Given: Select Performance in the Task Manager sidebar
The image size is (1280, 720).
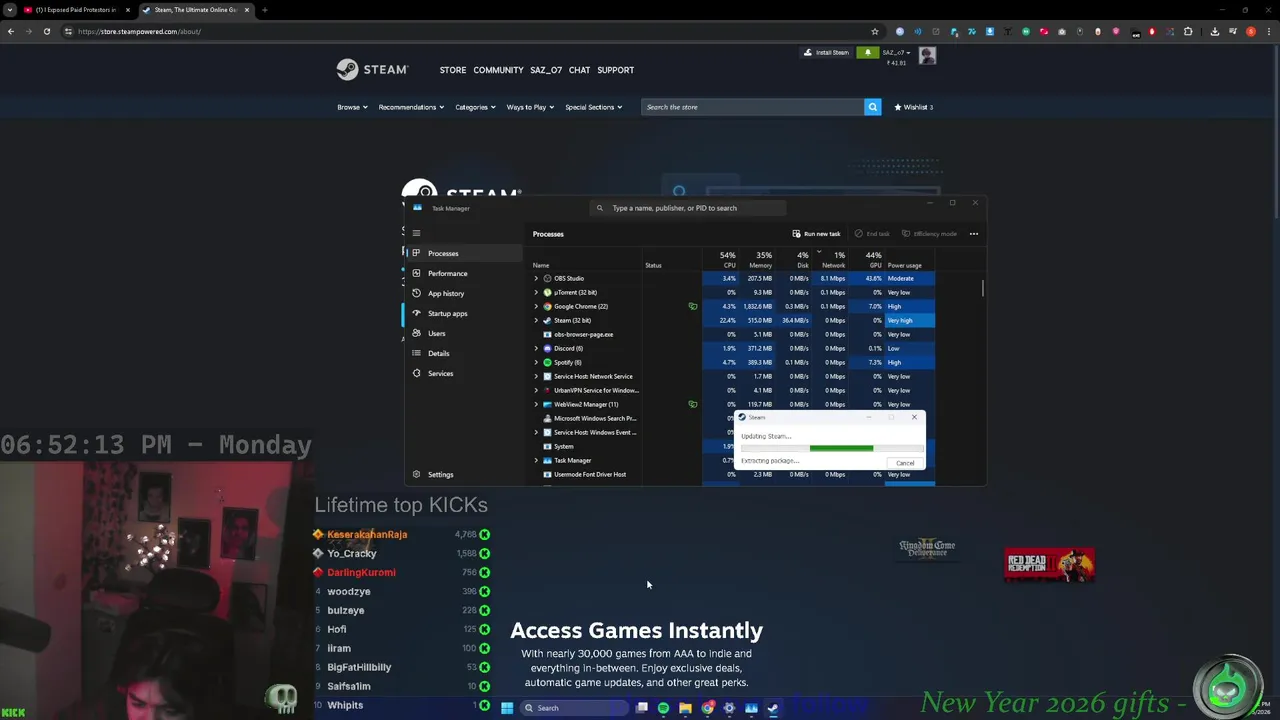Looking at the screenshot, I should pyautogui.click(x=463, y=273).
